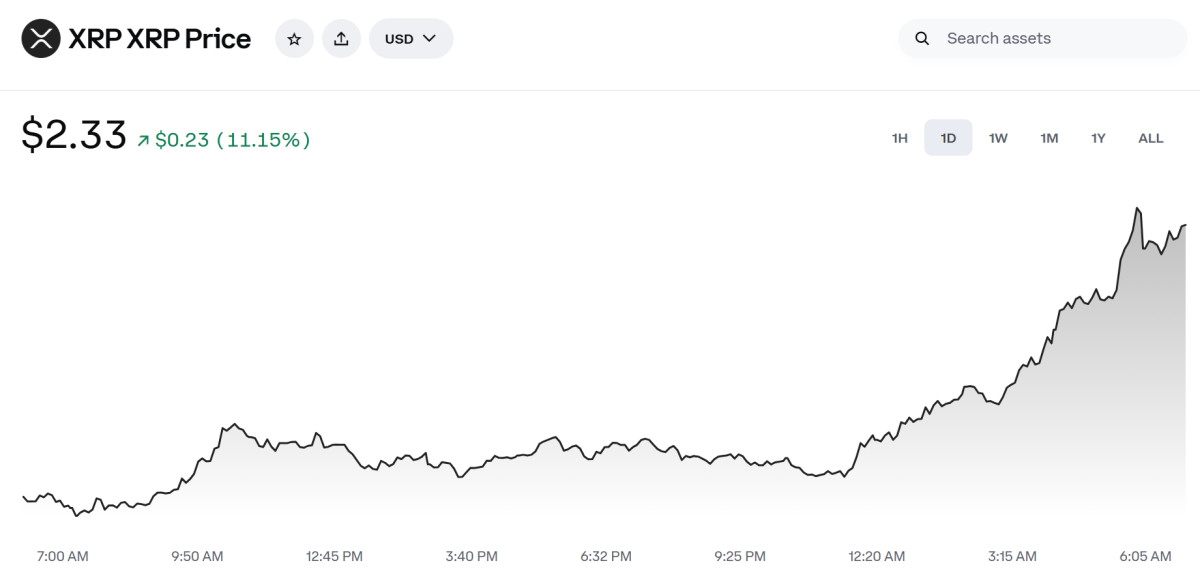Click the chart peak near 6:05 AM
The width and height of the screenshot is (1200, 578).
1137,209
